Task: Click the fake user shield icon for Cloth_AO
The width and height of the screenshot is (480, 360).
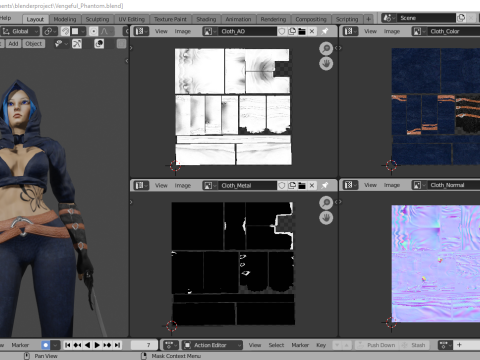Action: tap(282, 31)
